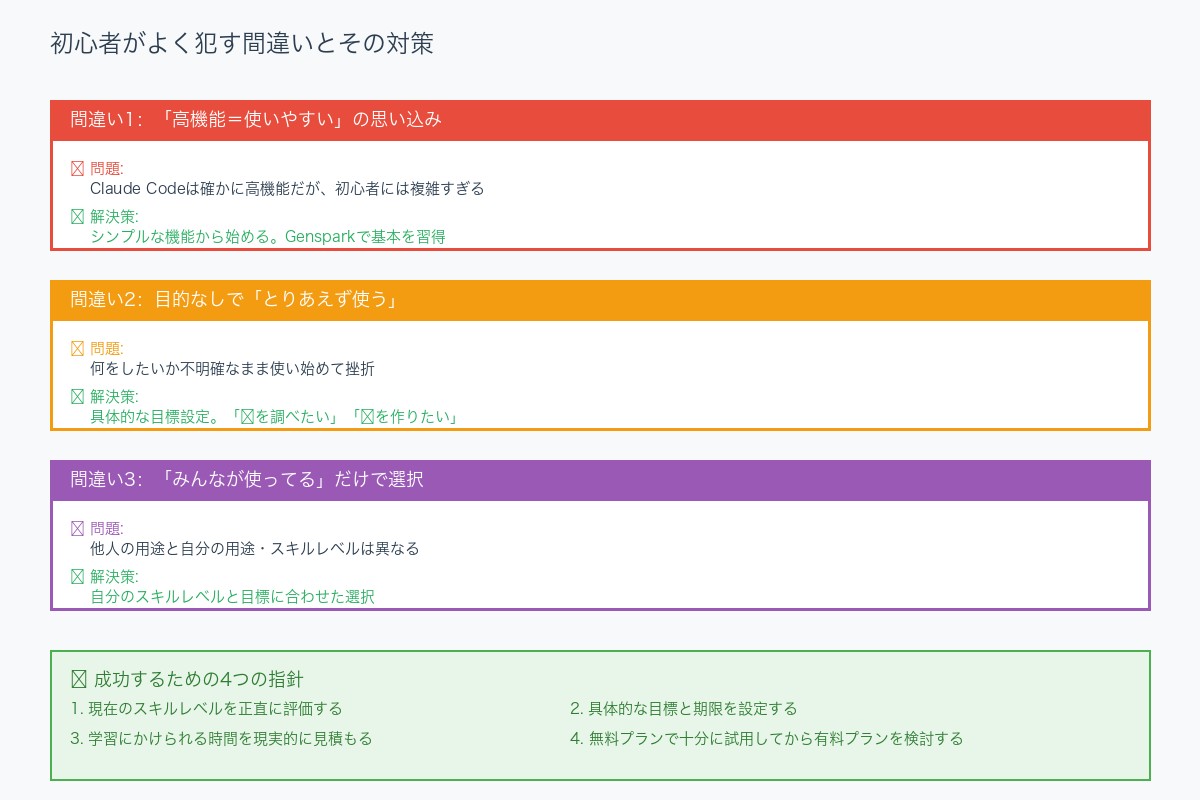
Task: Click the orange 問題: label in 間違い2 card
Action: 107,349
